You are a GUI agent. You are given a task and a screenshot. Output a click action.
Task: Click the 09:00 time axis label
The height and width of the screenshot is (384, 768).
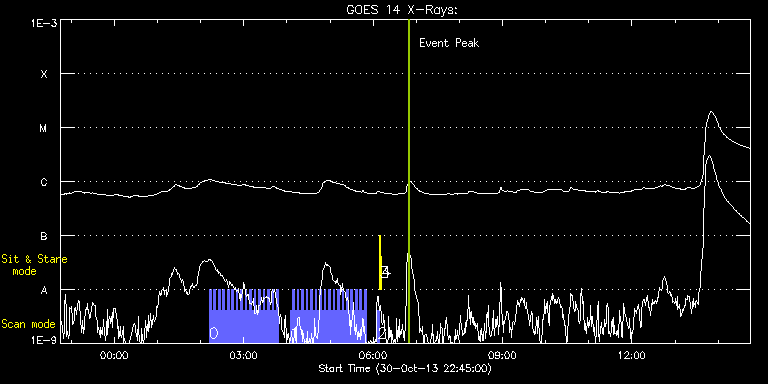pyautogui.click(x=502, y=355)
